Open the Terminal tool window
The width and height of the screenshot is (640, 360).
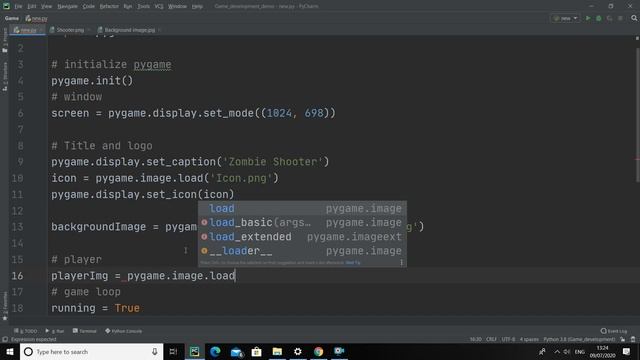[84, 331]
